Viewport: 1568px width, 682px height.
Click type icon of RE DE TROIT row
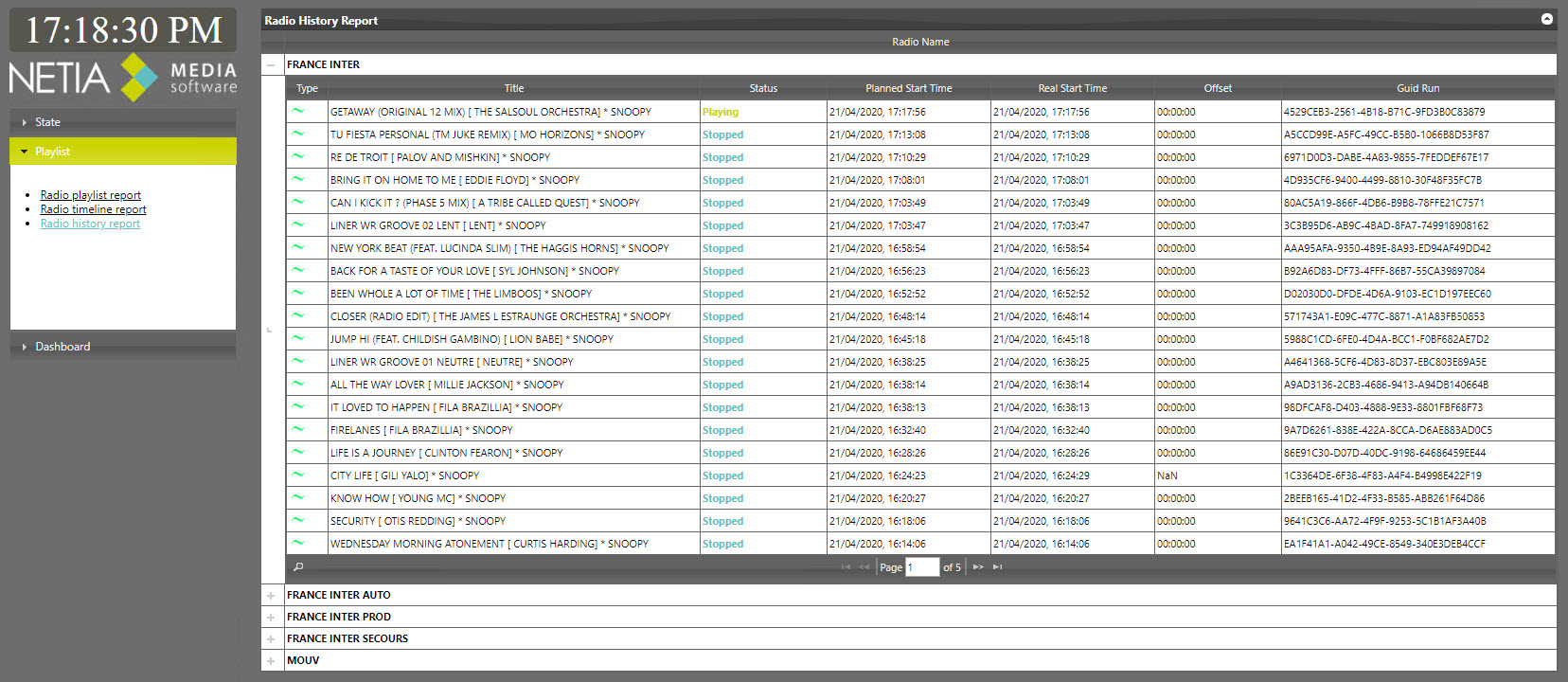pyautogui.click(x=298, y=156)
